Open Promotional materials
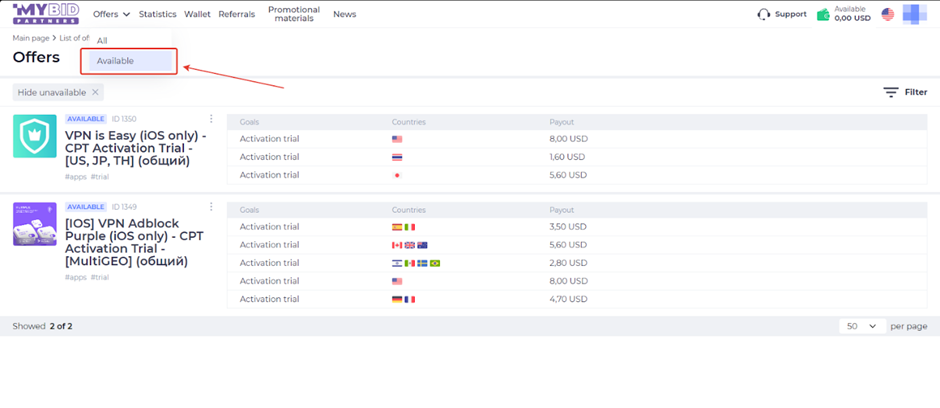The height and width of the screenshot is (408, 940). pyautogui.click(x=294, y=14)
